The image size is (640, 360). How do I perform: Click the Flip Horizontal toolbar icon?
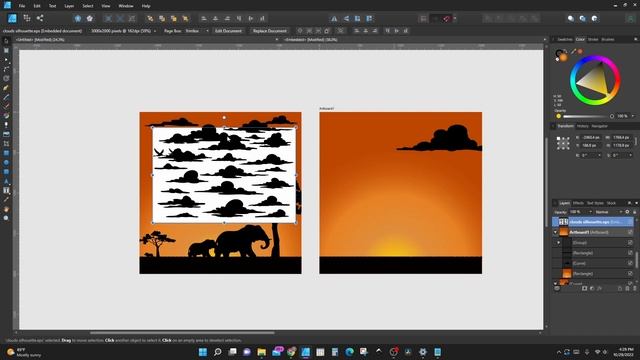[334, 18]
